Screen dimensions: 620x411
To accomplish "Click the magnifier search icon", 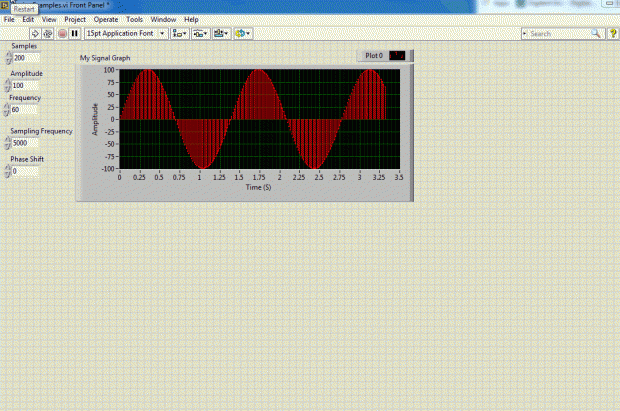I will point(595,34).
